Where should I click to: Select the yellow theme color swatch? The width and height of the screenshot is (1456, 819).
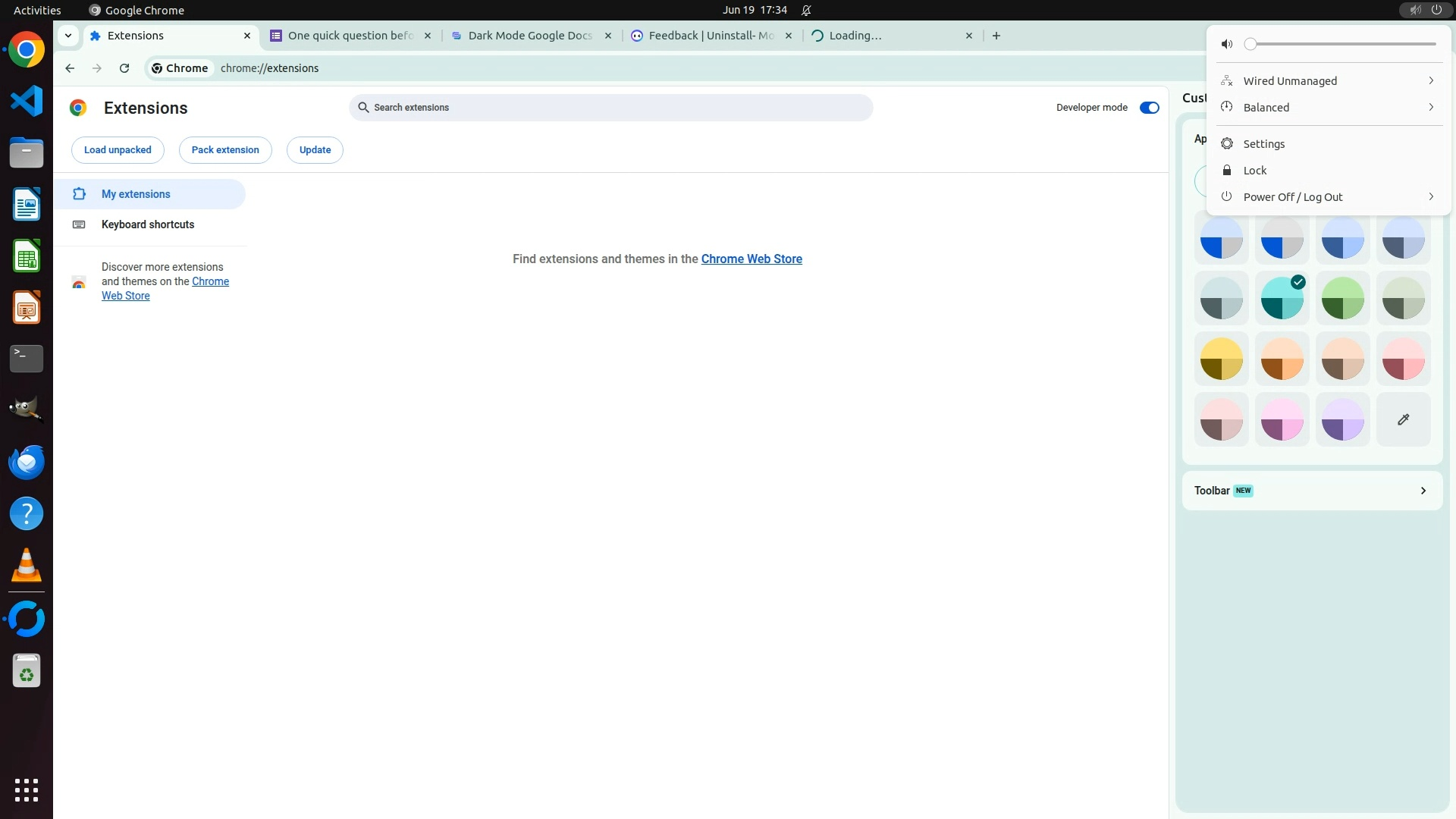1221,359
